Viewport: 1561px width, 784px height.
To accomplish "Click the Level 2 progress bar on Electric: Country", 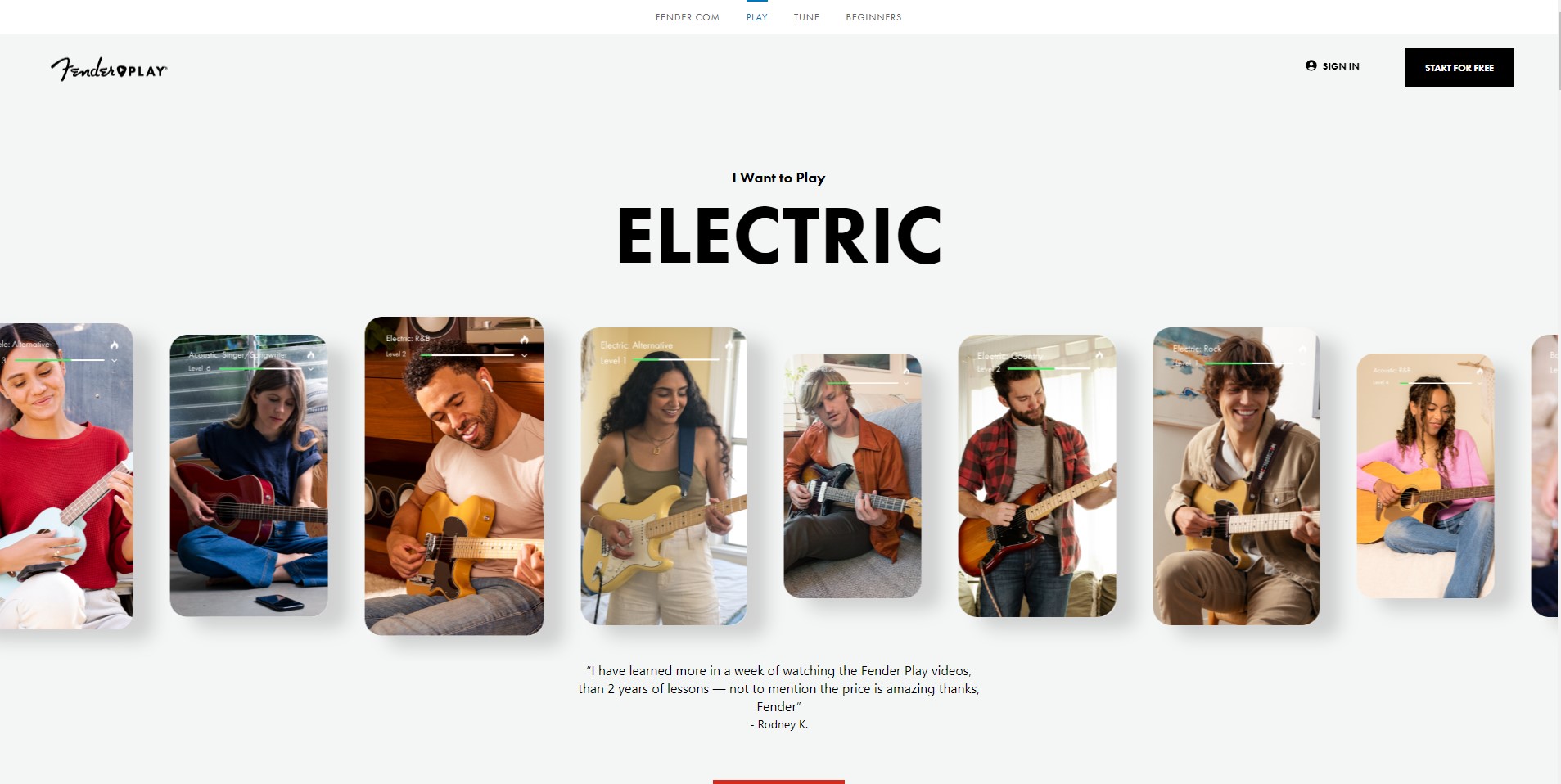I will [1049, 369].
